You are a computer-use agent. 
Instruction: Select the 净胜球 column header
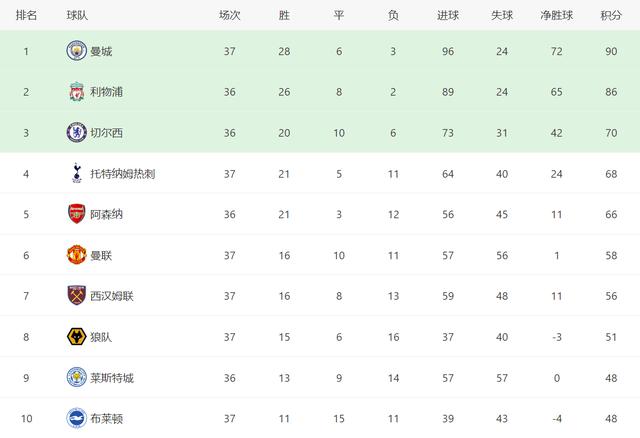[556, 16]
